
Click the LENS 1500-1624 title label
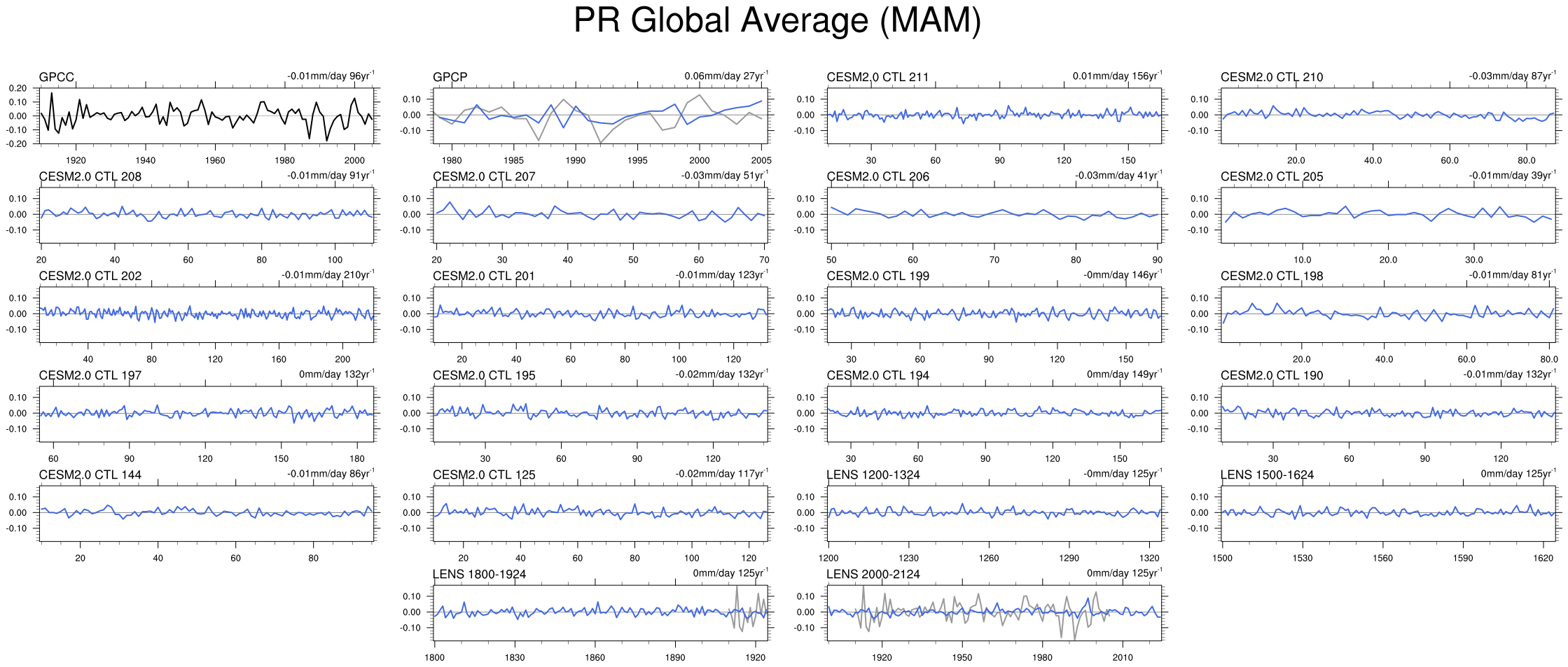pyautogui.click(x=1267, y=475)
